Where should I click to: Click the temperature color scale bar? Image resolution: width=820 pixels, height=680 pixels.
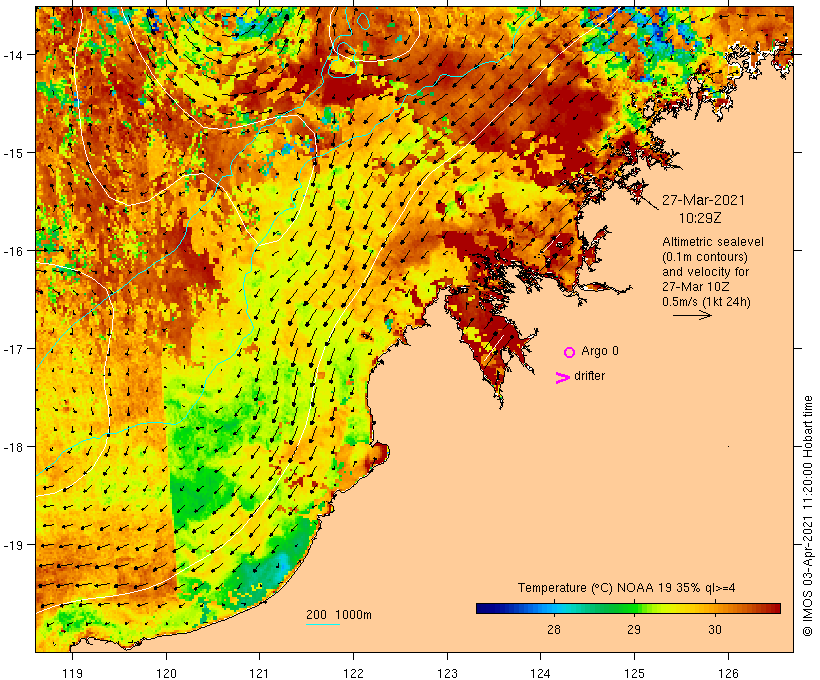(x=628, y=608)
